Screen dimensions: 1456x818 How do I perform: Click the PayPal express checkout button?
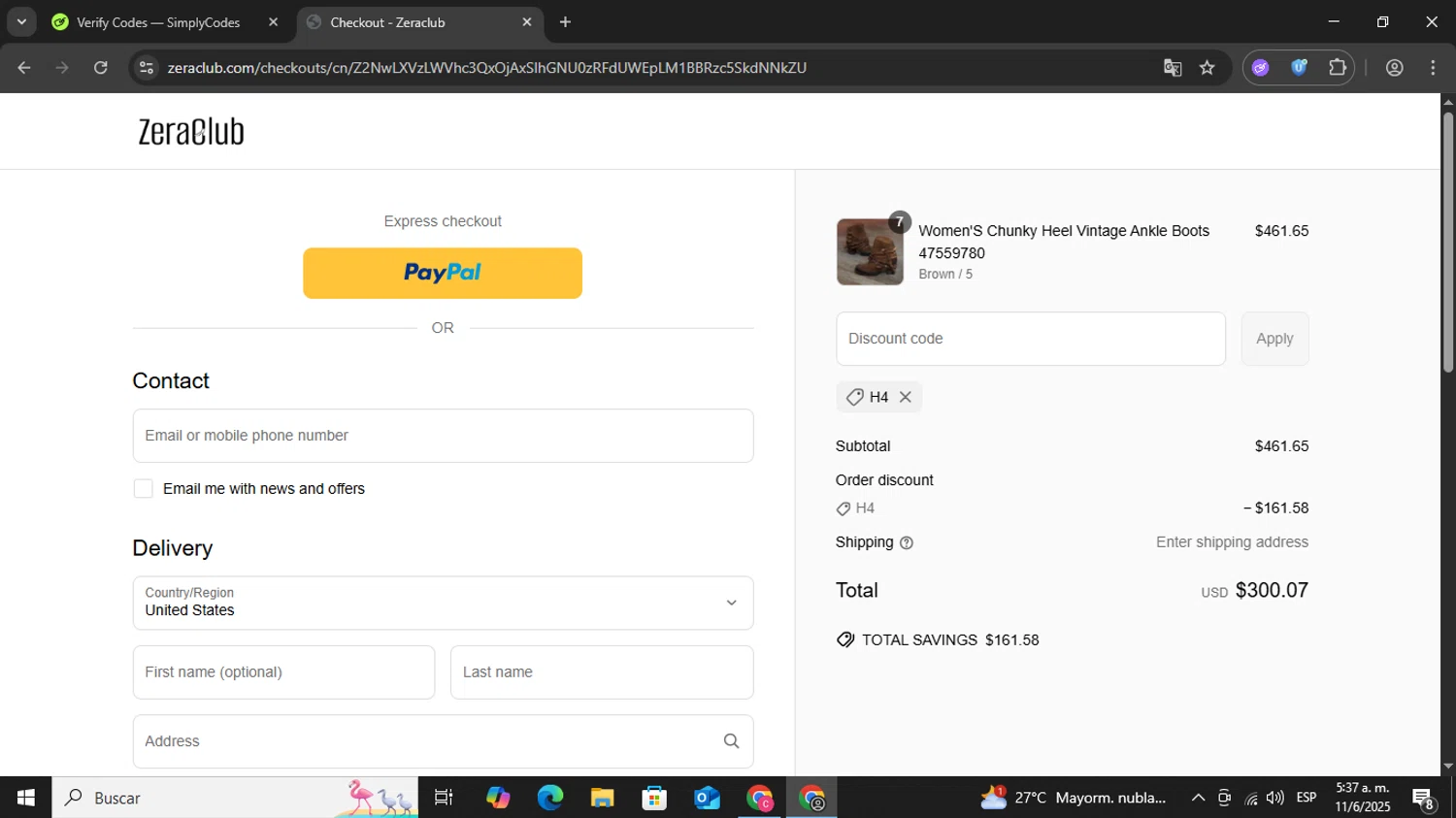(x=443, y=273)
